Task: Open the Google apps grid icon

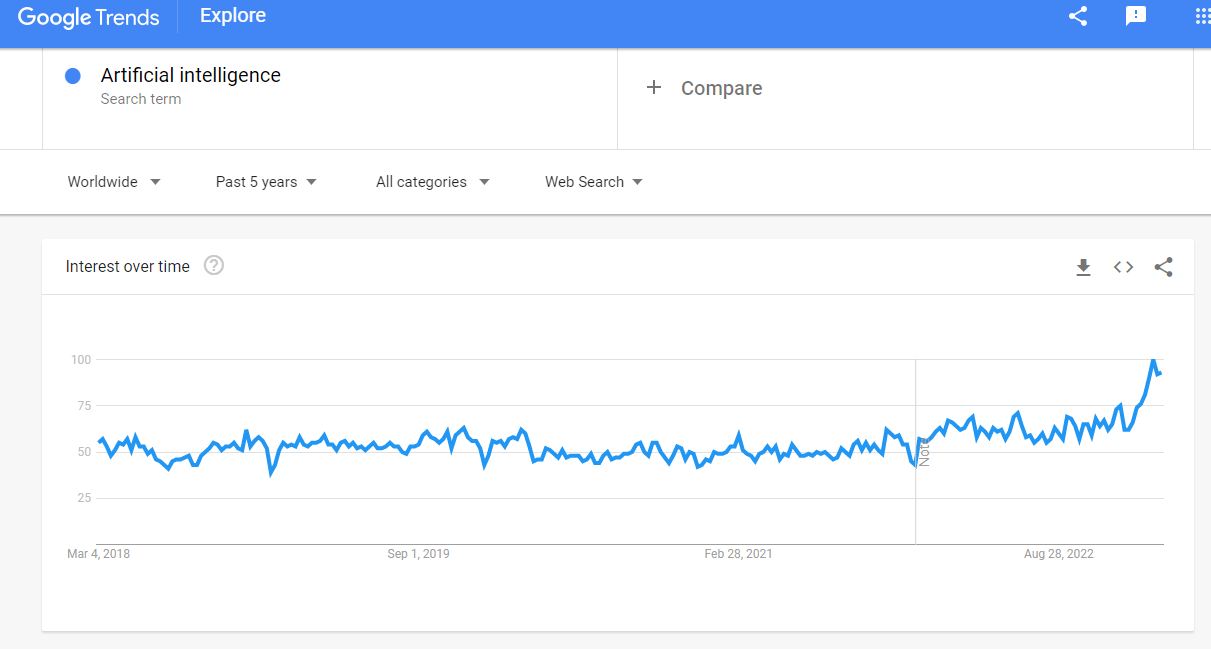Action: [1202, 16]
